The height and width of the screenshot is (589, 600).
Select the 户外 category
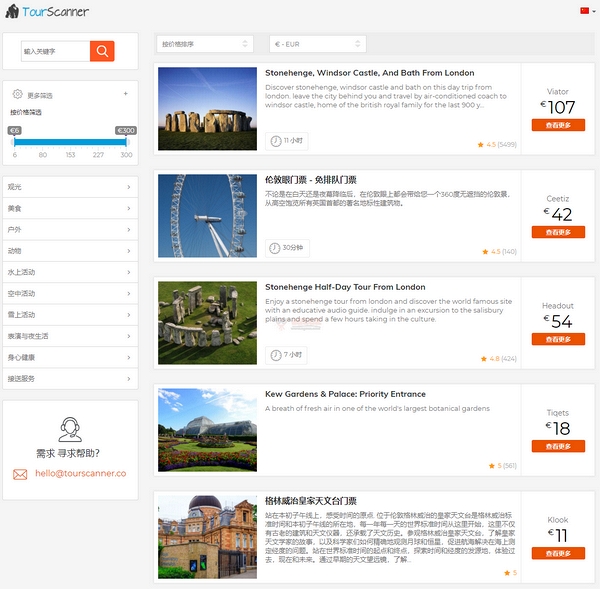(x=70, y=230)
